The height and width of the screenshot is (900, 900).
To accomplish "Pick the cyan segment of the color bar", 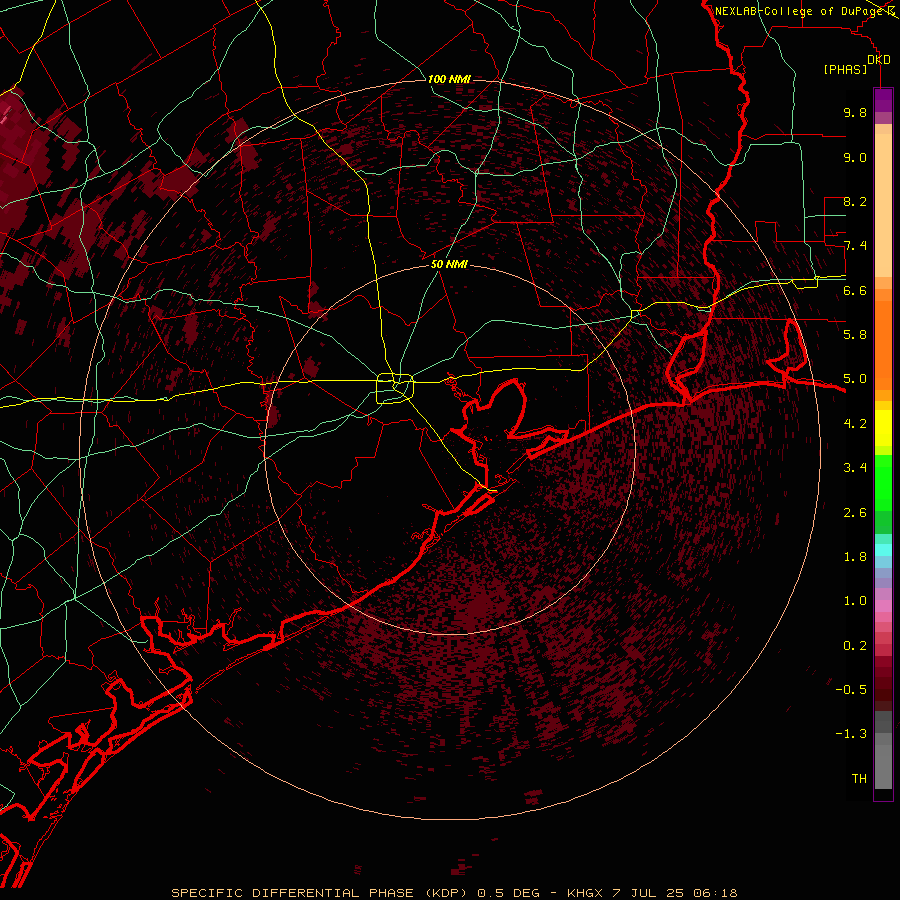I will click(x=883, y=550).
